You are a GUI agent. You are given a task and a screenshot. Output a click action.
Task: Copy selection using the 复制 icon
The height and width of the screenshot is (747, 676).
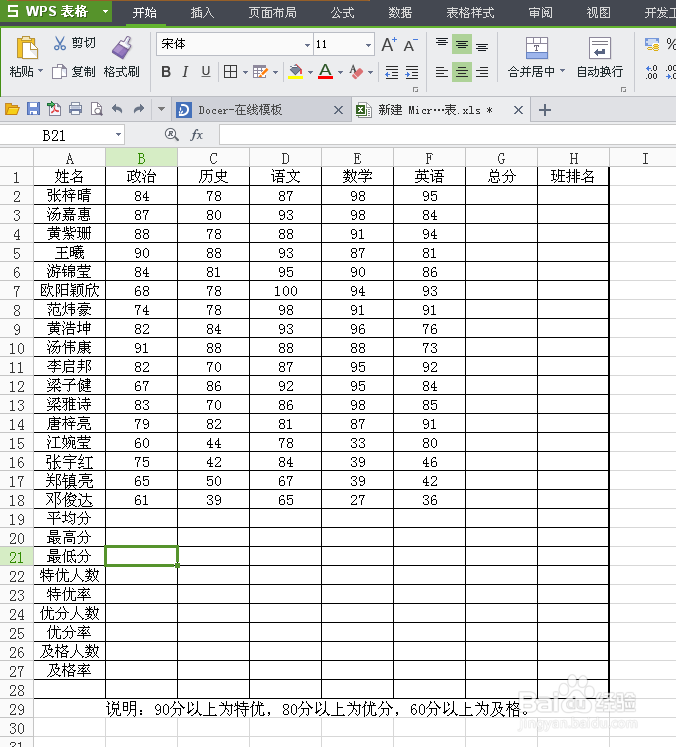[x=60, y=72]
